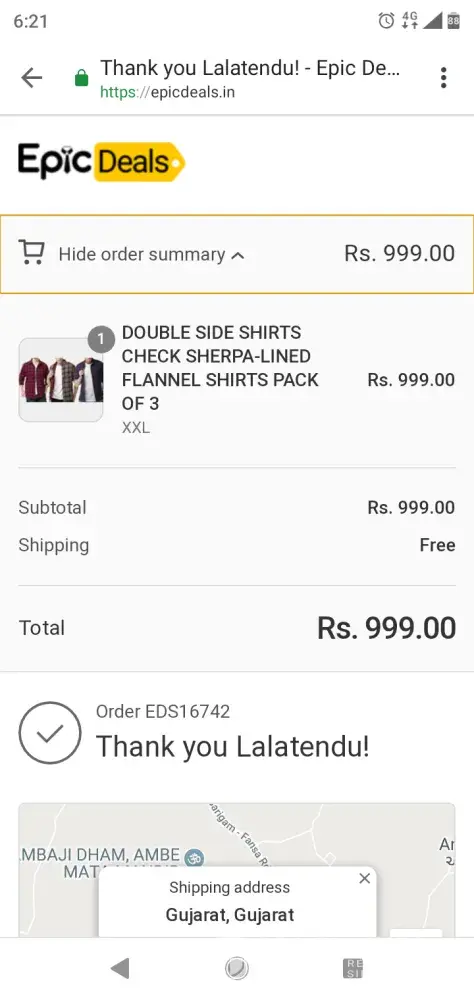Tap the order confirmed checkmark circle

[x=50, y=733]
